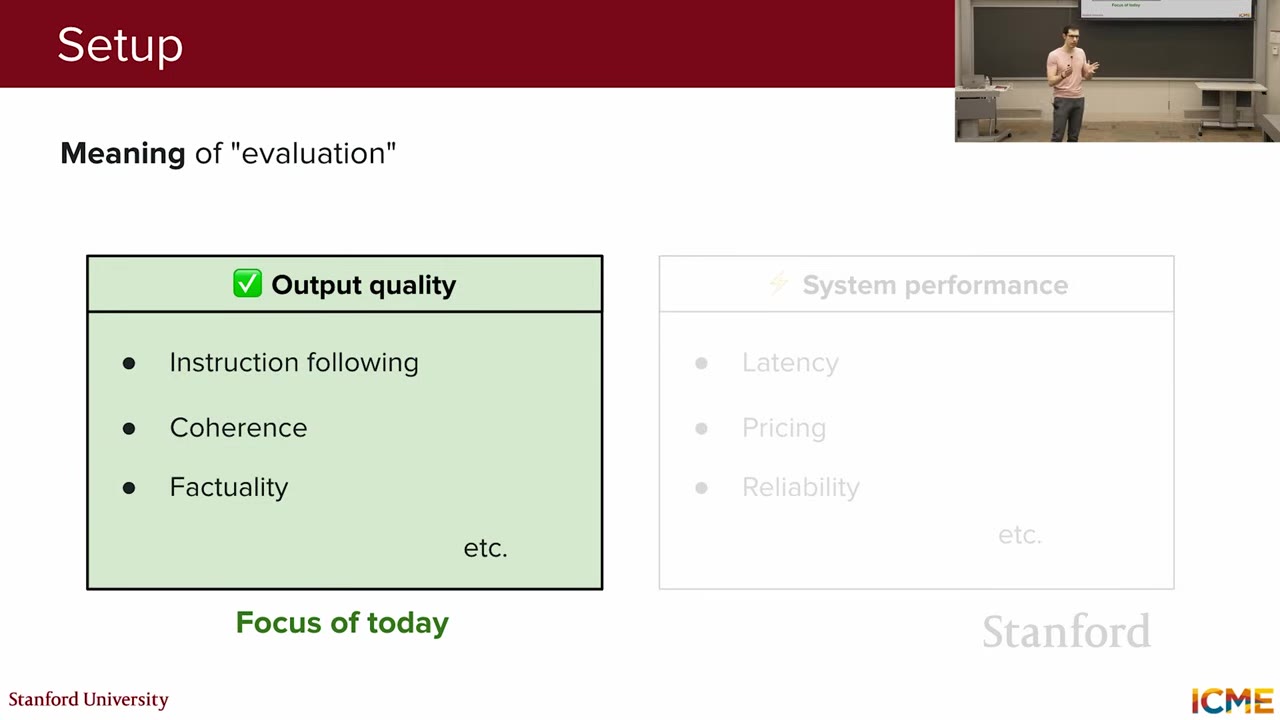This screenshot has height=720, width=1280.
Task: Click the faded bullet before Latency
Action: pos(701,363)
